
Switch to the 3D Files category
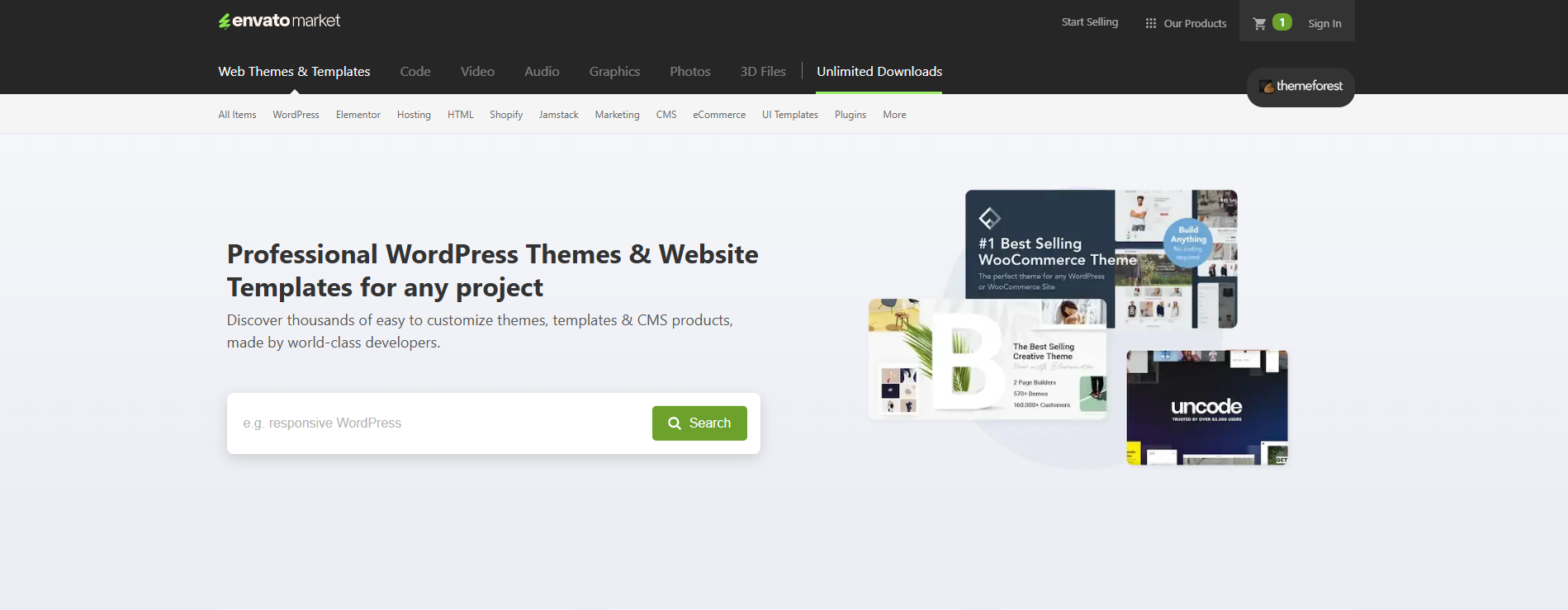(x=763, y=72)
